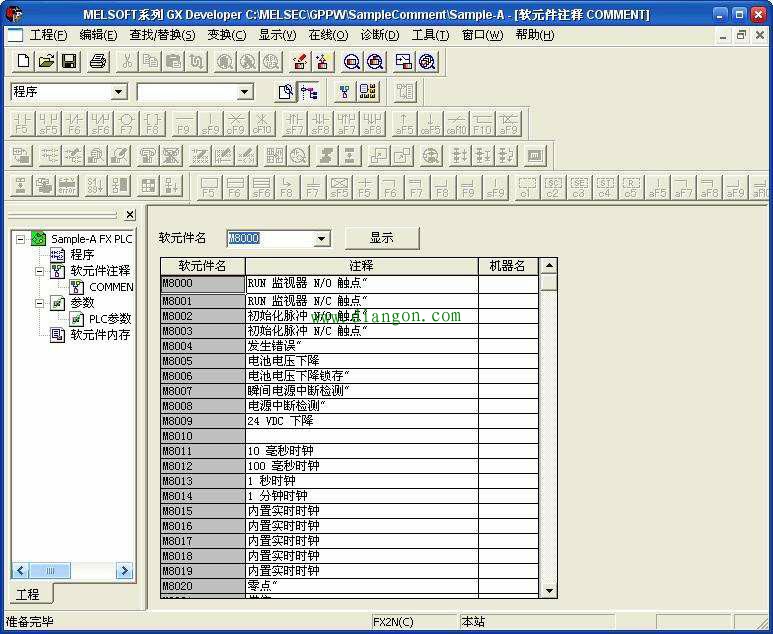Screen dimensions: 773x634
Task: Click the Monitor write mode icon
Action: (x=375, y=62)
